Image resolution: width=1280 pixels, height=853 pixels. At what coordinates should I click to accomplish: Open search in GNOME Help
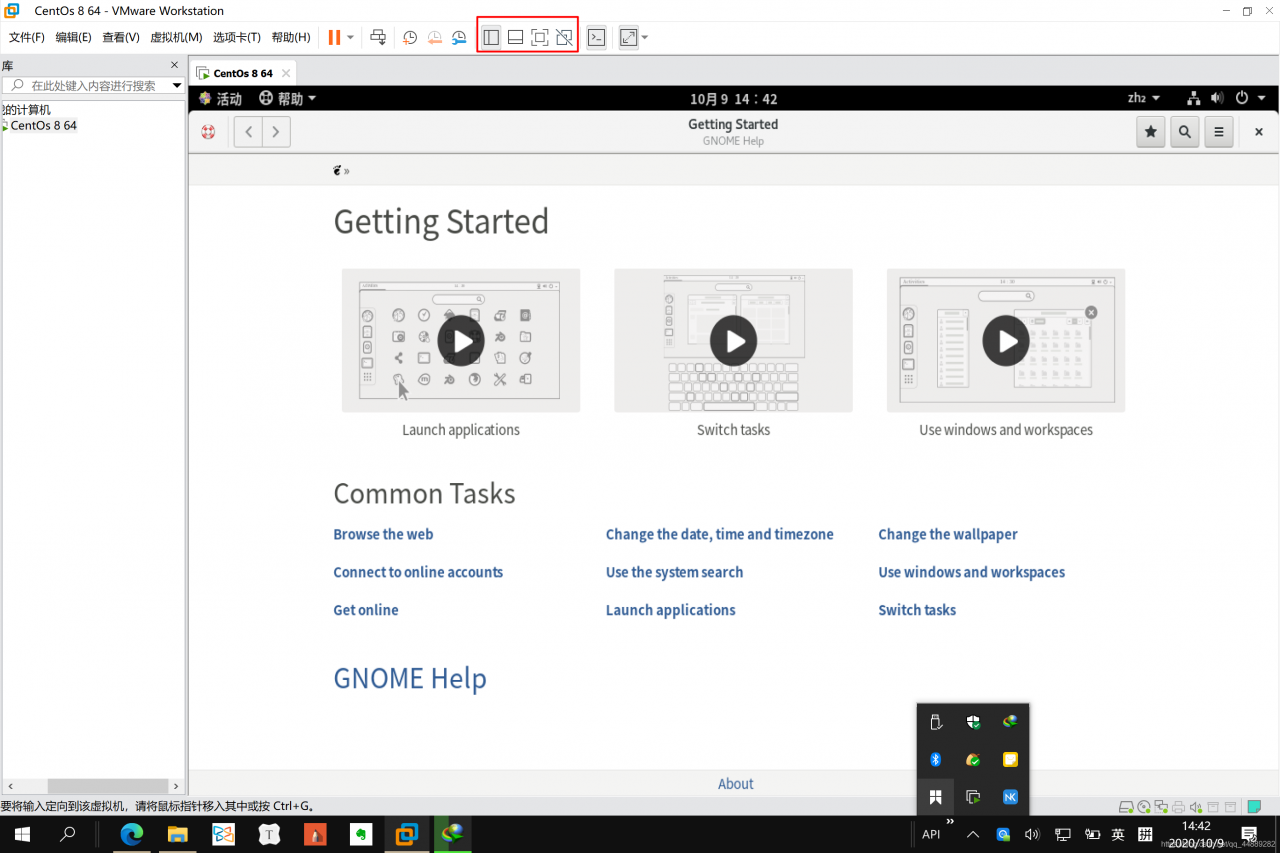point(1185,132)
